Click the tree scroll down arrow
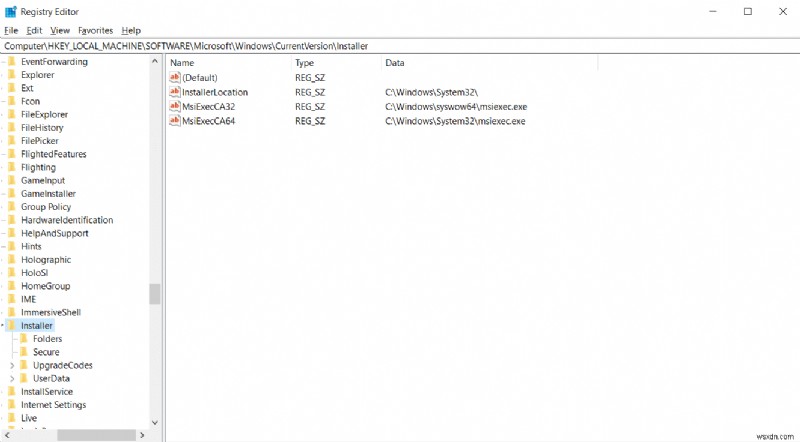 155,423
